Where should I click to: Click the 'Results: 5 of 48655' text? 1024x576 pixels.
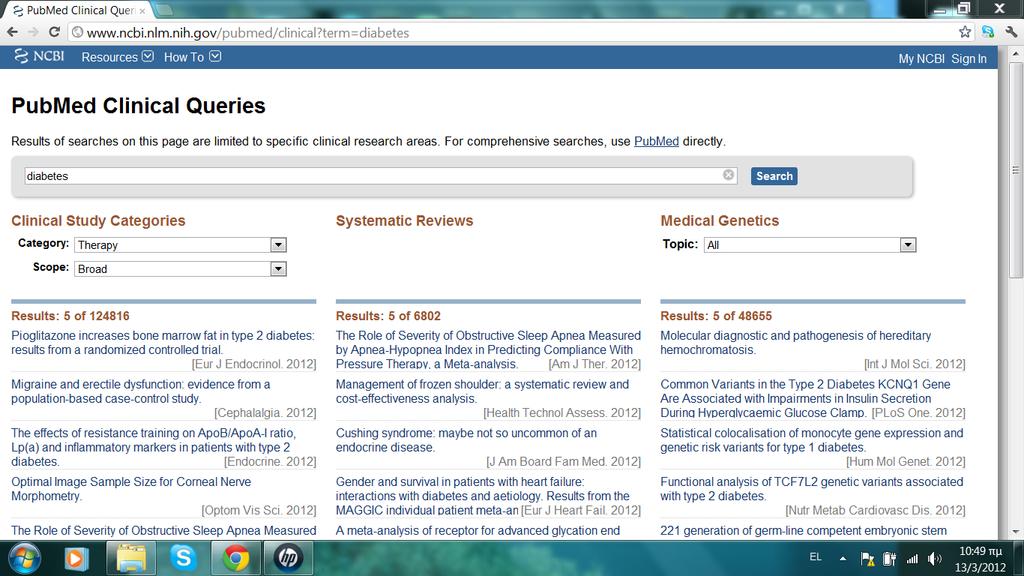coord(716,316)
